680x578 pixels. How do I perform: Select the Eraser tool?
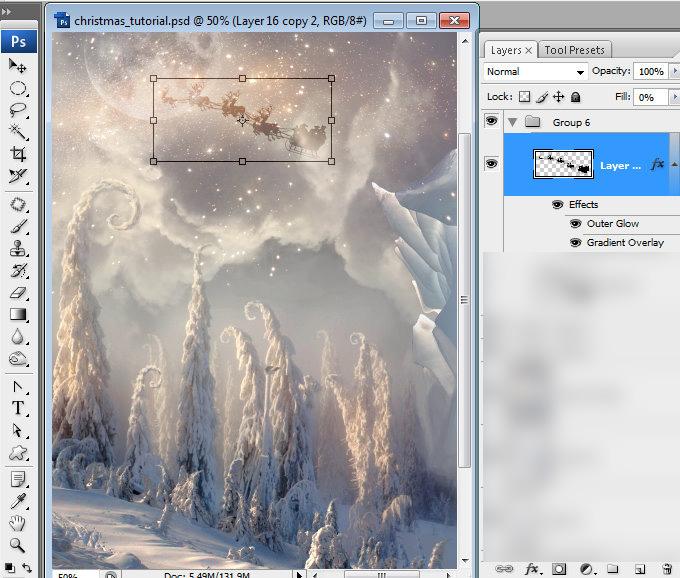click(17, 293)
